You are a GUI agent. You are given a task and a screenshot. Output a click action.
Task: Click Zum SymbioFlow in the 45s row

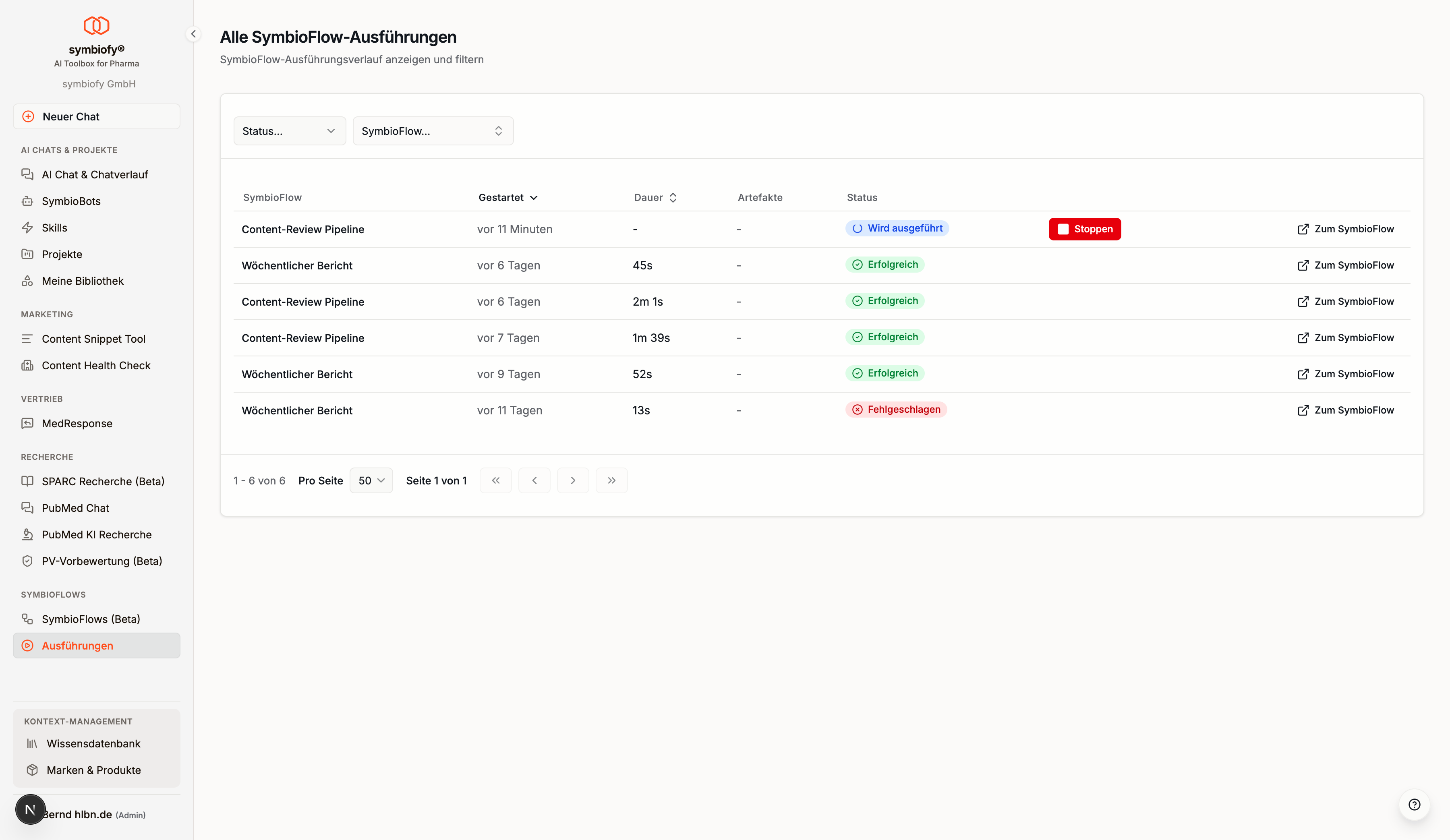click(1345, 265)
